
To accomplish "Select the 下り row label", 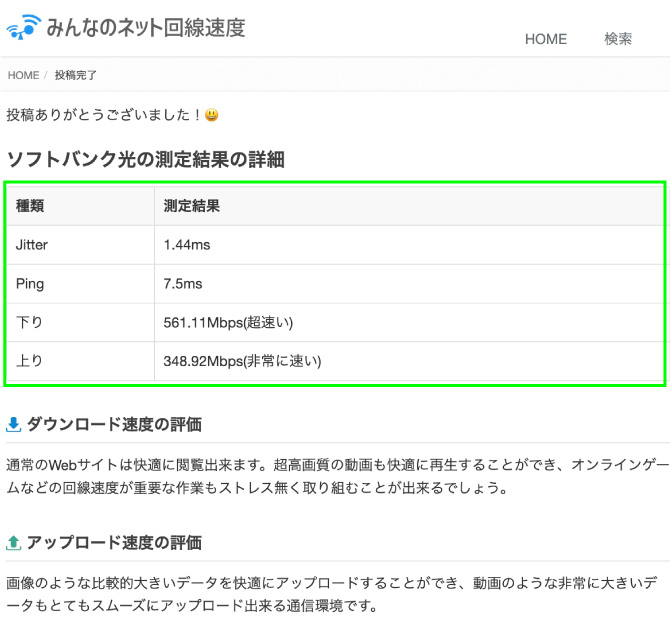I will tap(29, 322).
